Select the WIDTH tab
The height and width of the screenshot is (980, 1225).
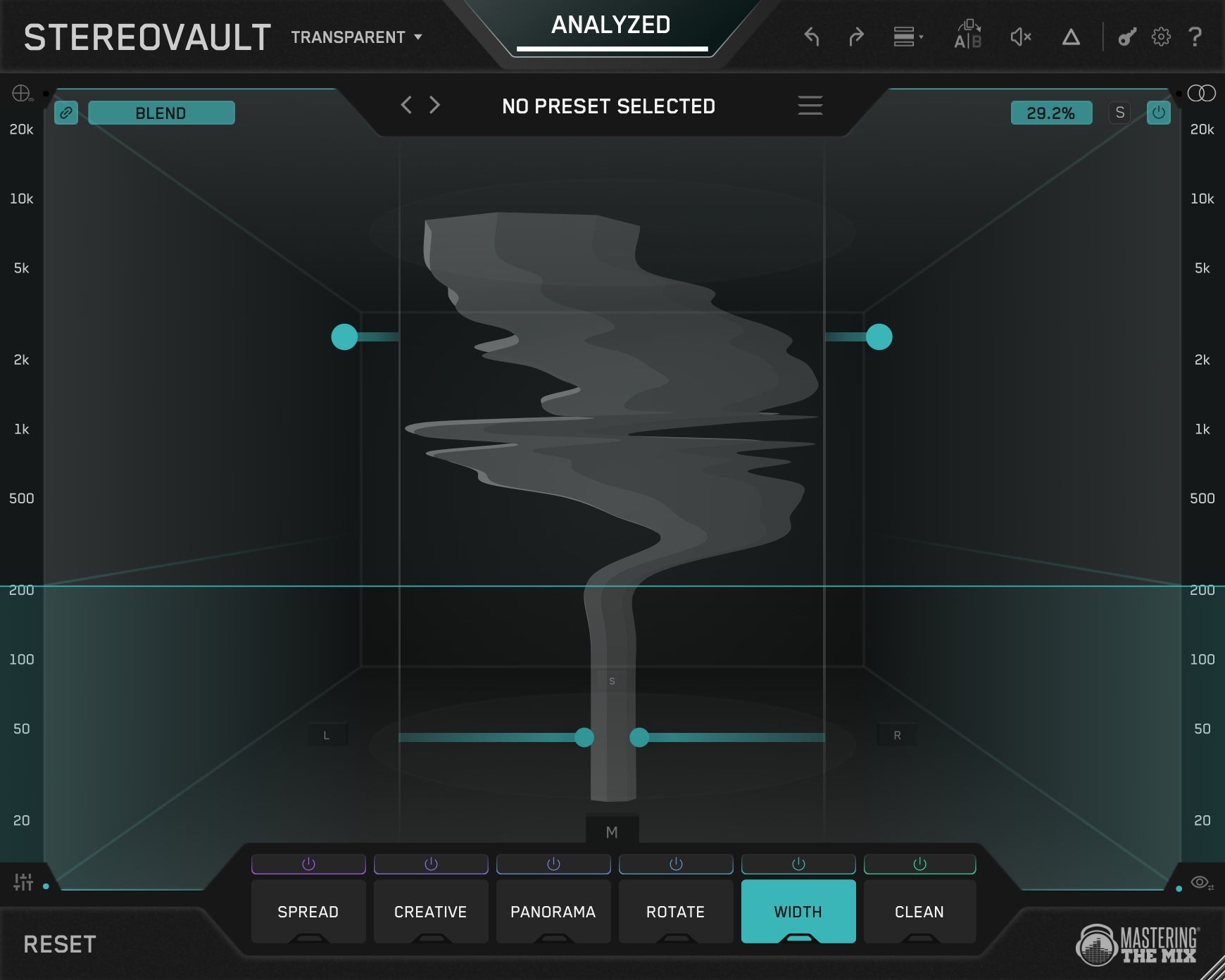(x=798, y=912)
